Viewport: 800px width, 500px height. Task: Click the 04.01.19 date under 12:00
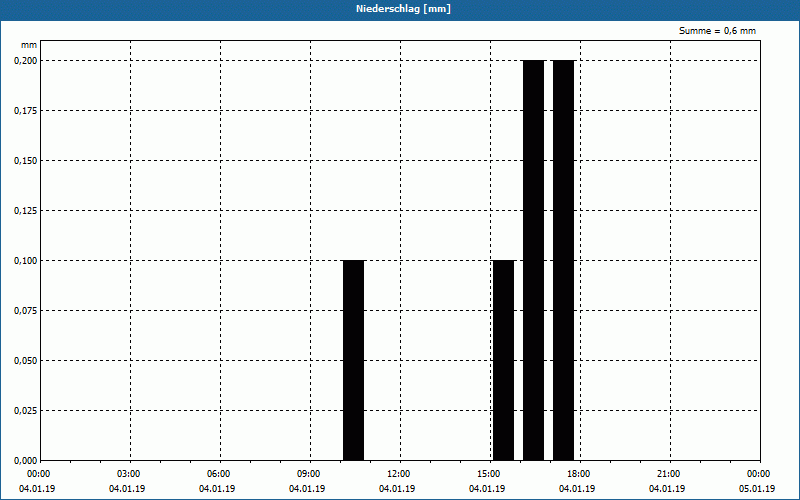pos(397,489)
